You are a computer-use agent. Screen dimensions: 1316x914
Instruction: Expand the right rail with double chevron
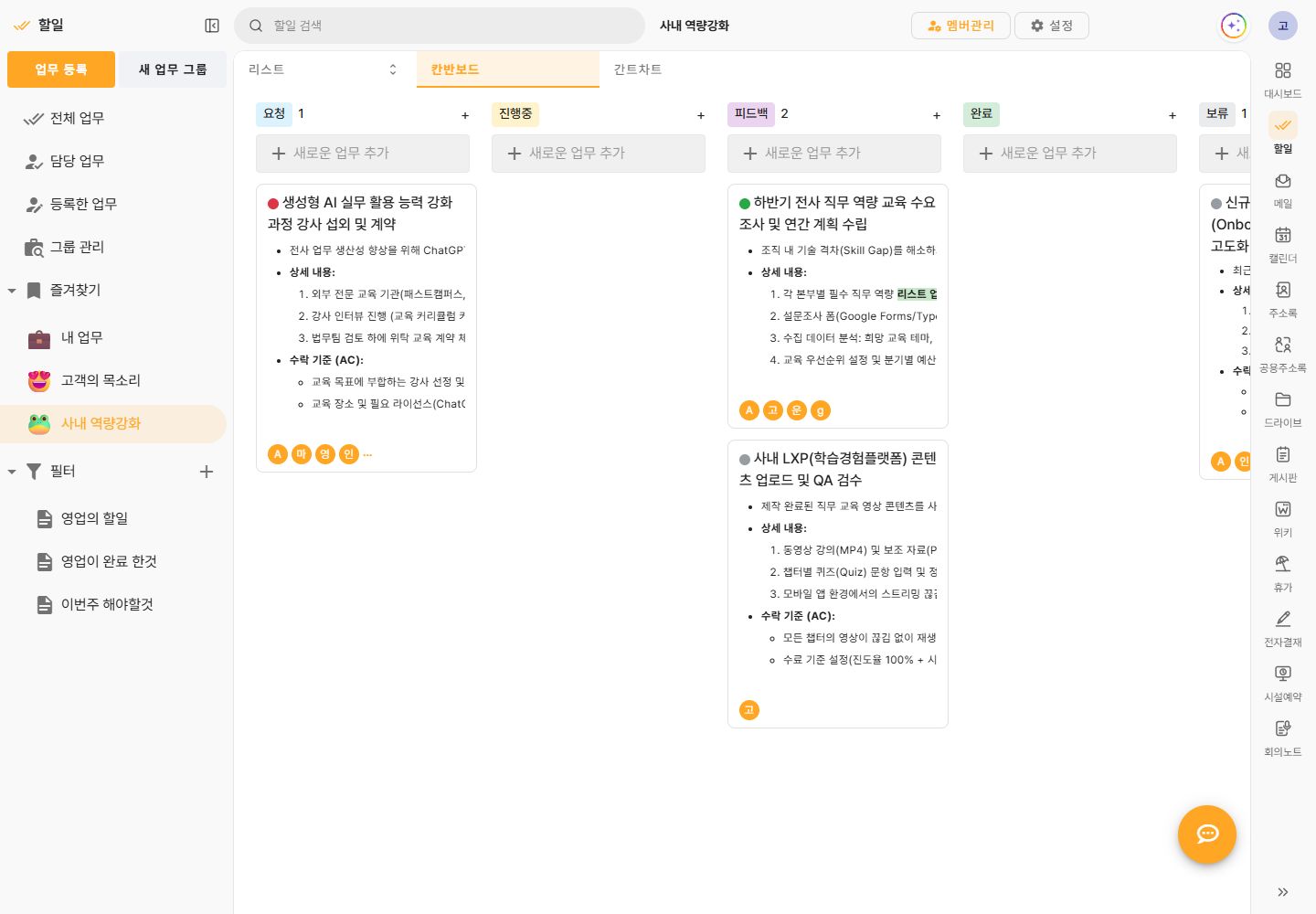(1283, 892)
